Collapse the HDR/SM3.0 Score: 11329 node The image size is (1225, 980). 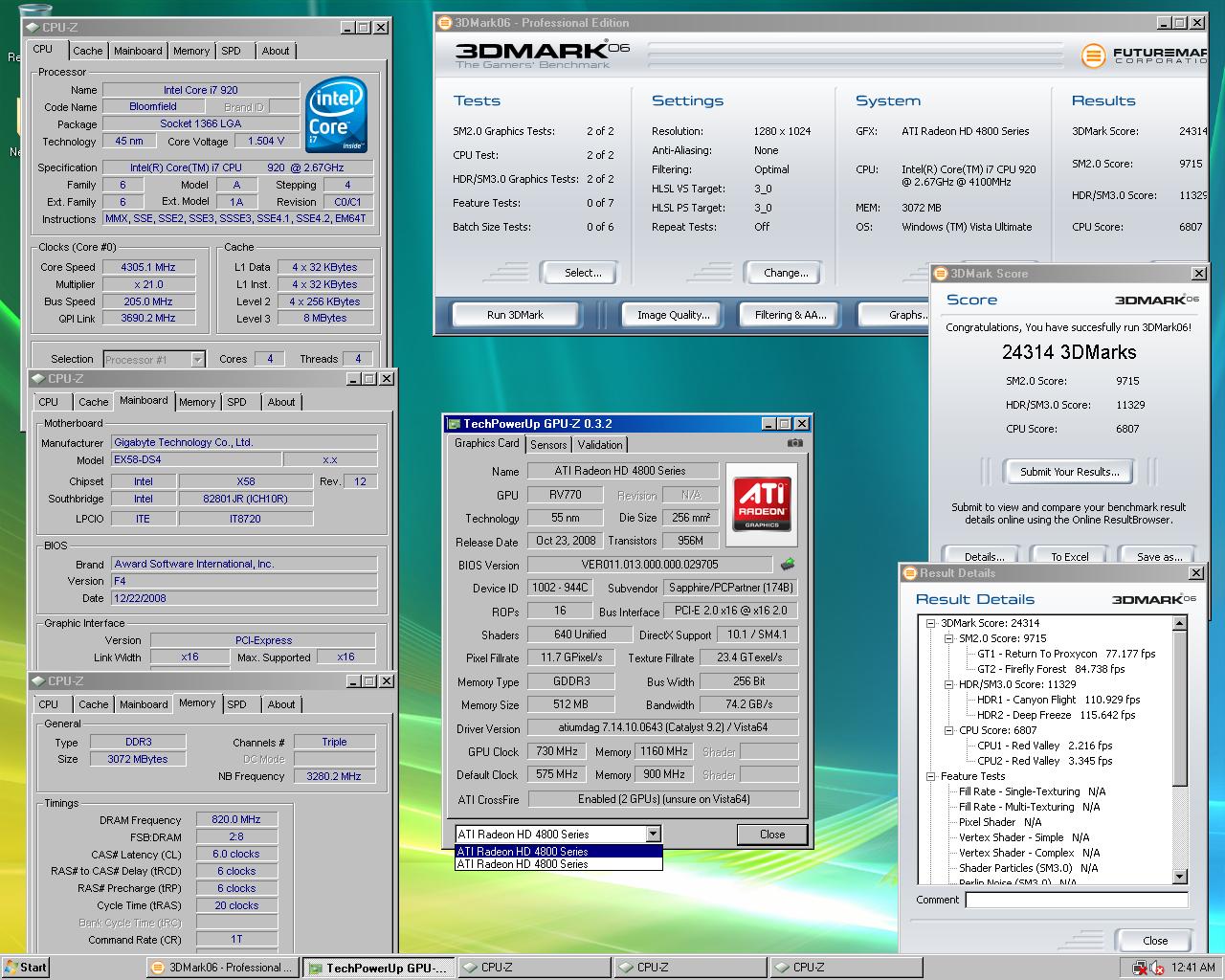(x=949, y=684)
